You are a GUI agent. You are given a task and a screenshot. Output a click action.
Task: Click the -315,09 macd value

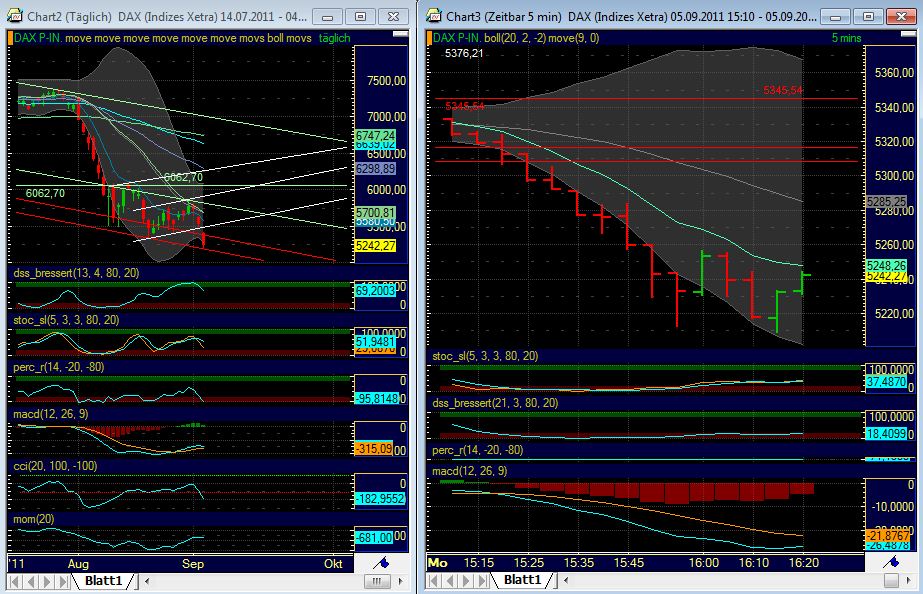[374, 449]
